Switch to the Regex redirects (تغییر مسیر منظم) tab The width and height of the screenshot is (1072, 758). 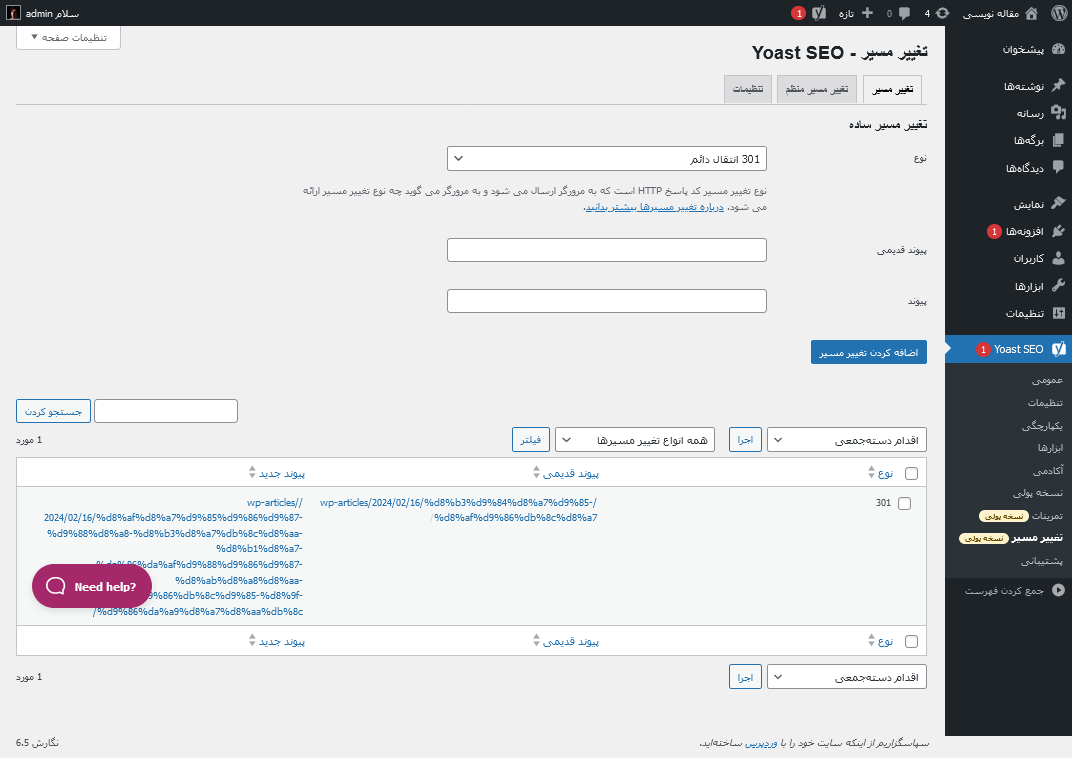(817, 90)
